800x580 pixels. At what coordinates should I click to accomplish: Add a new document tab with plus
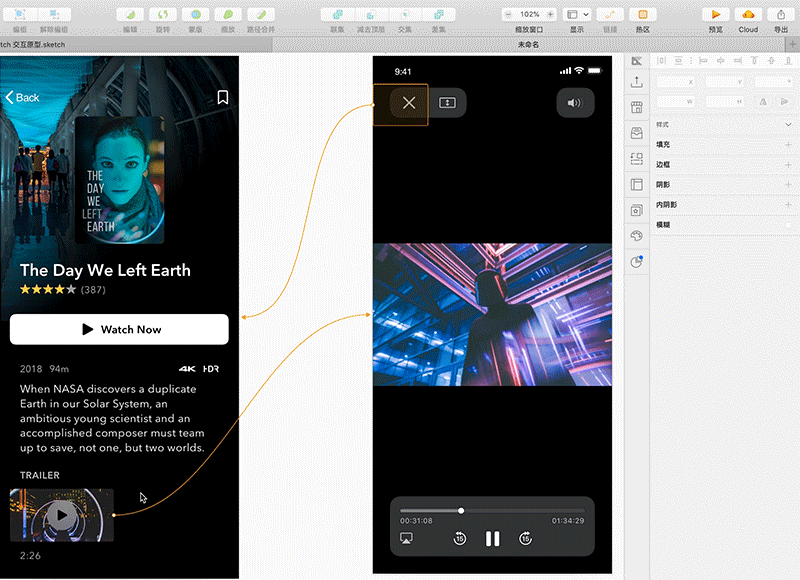(x=793, y=44)
